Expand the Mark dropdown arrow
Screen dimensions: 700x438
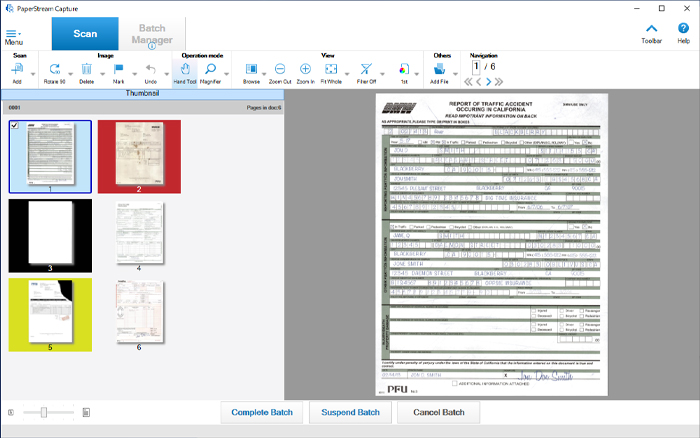[x=134, y=74]
